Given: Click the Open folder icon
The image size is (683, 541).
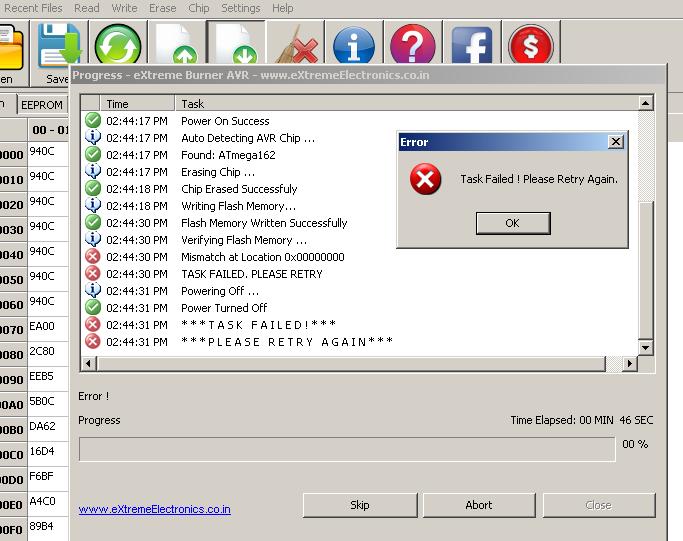Looking at the screenshot, I should (10, 48).
